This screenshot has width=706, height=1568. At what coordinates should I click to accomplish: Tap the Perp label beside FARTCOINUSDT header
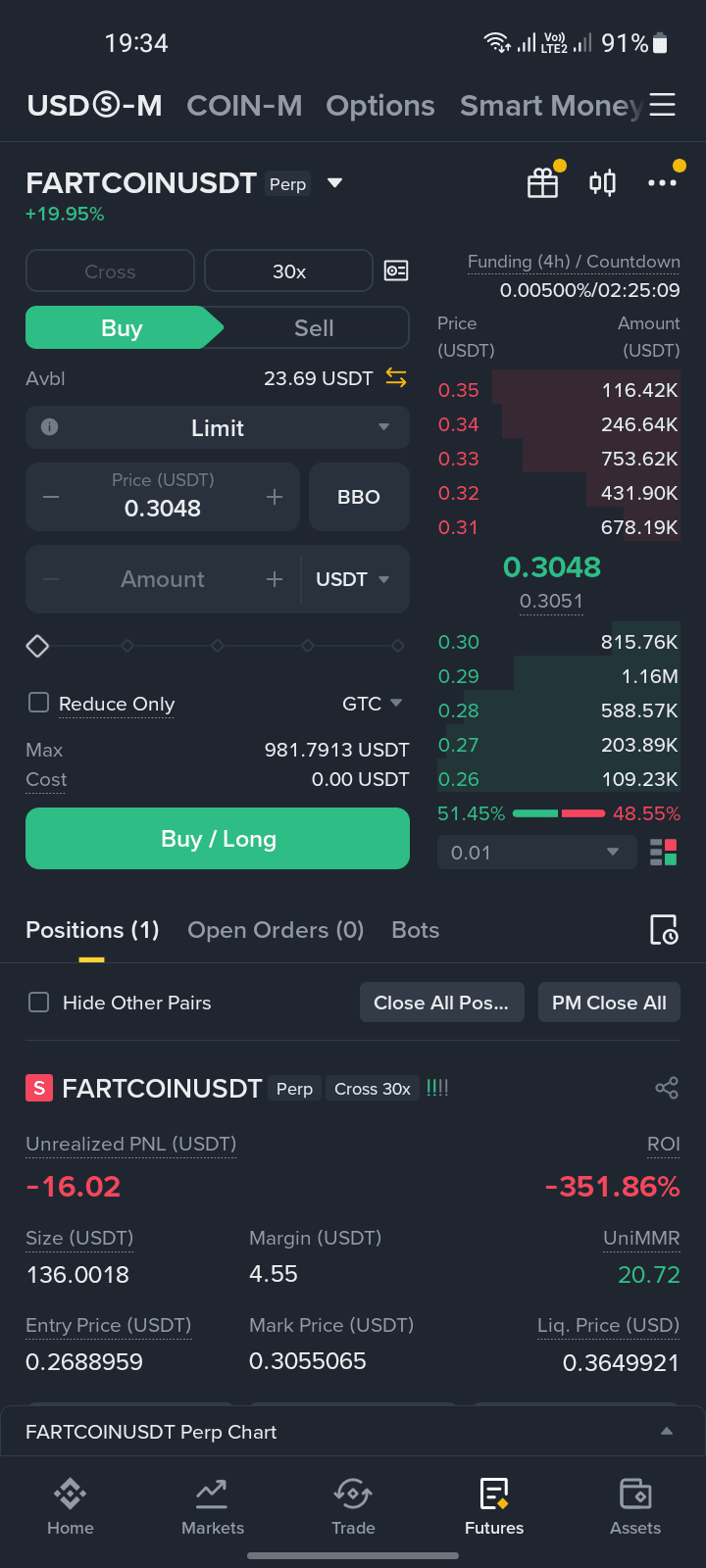click(287, 184)
